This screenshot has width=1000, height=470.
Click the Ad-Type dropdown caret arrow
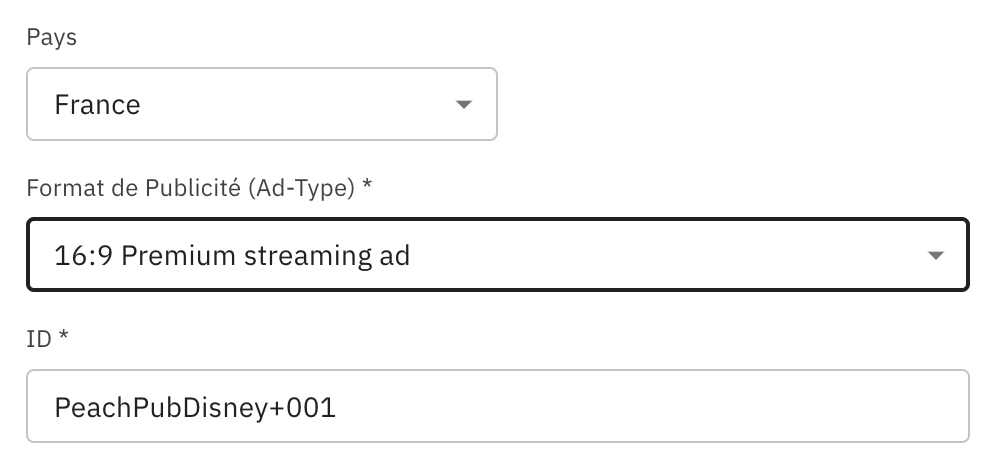click(935, 255)
